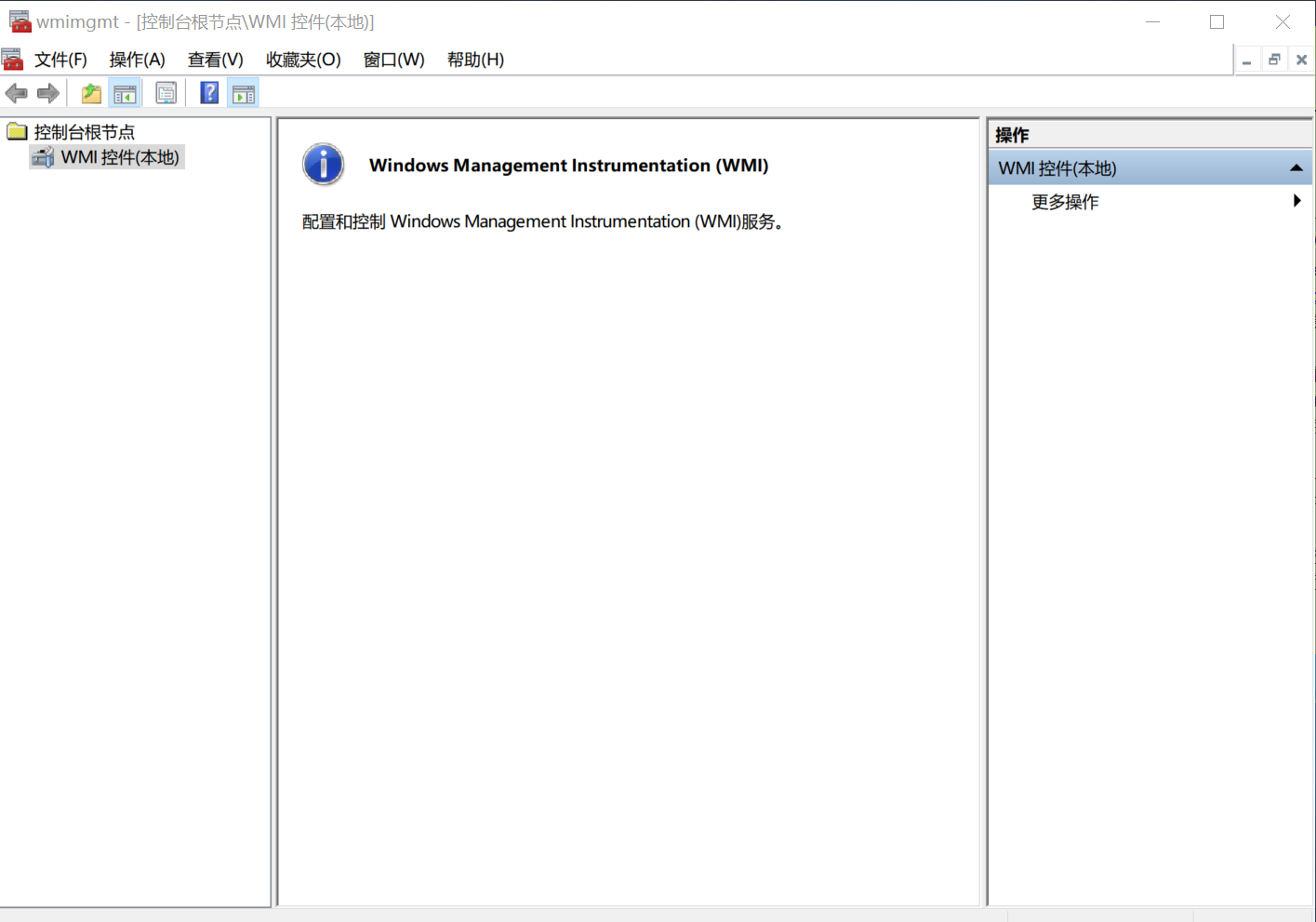The height and width of the screenshot is (922, 1316).
Task: Select 控制台根节点 in the console tree
Action: tap(84, 132)
